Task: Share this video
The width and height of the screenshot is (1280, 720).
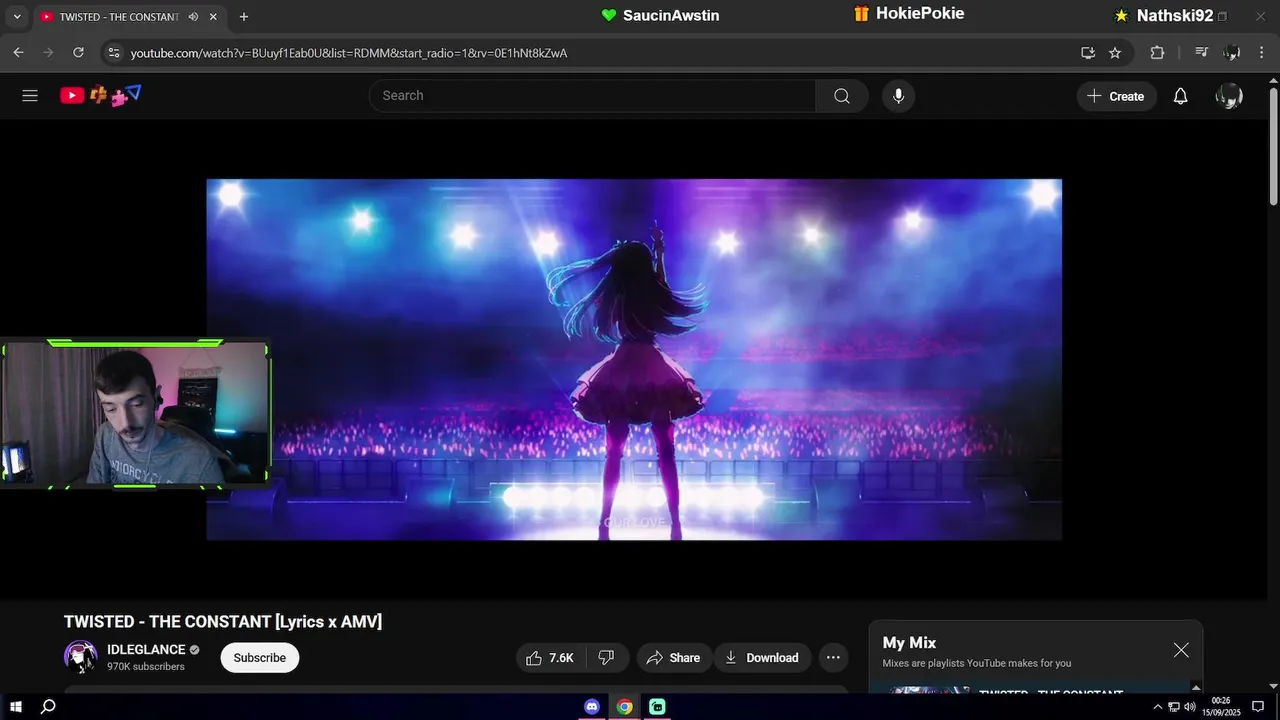Action: coord(673,658)
